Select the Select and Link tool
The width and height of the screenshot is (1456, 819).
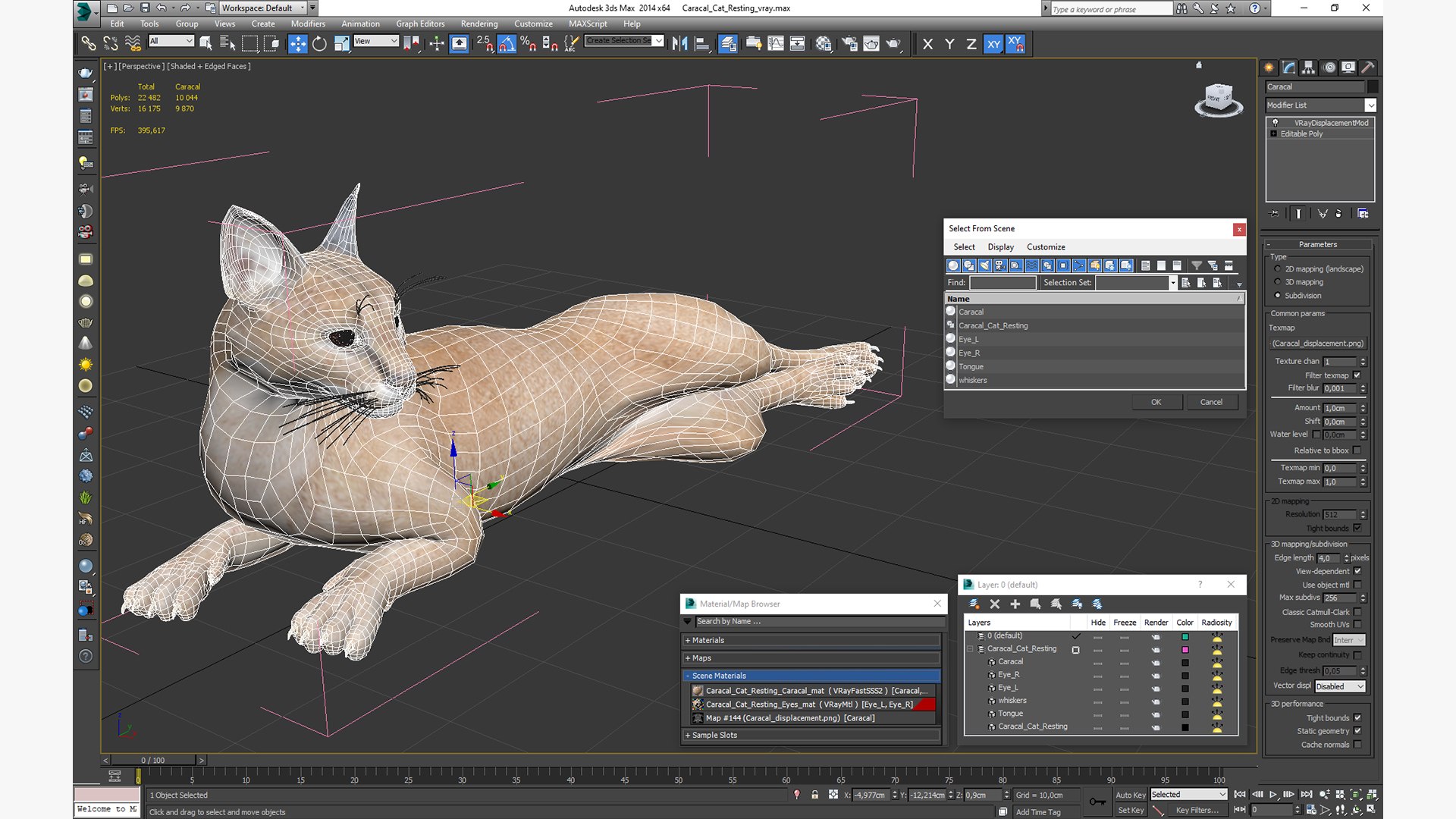88,44
